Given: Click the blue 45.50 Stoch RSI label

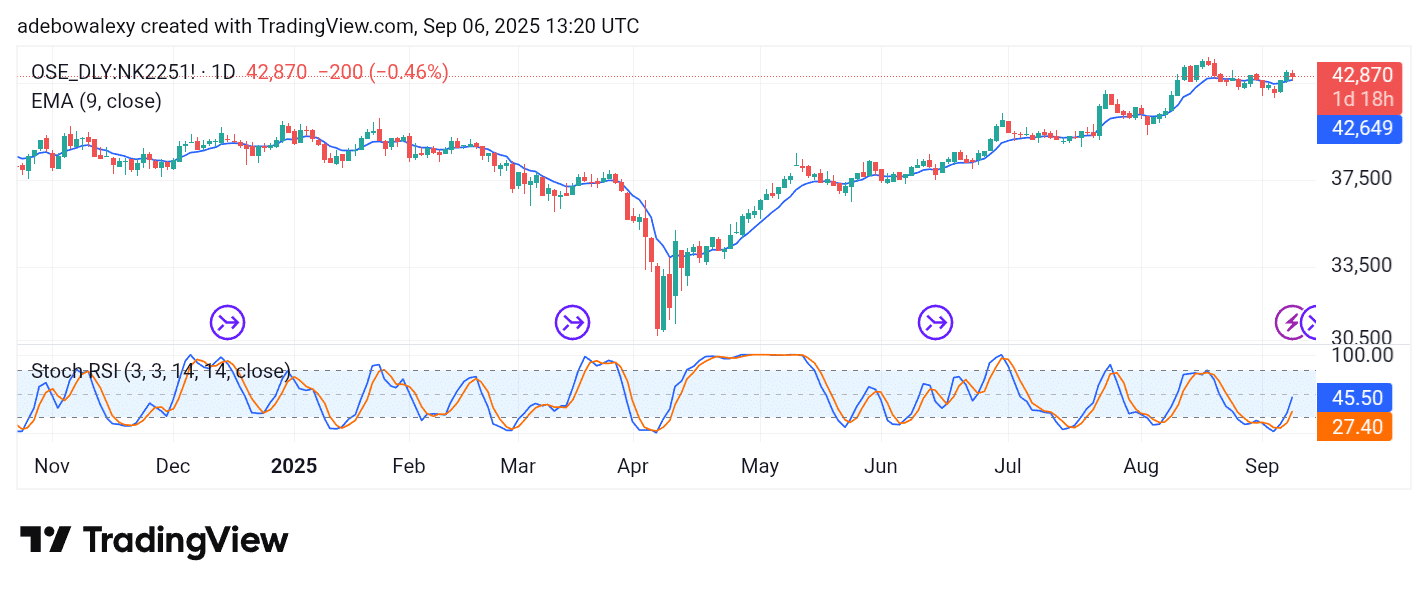Looking at the screenshot, I should [1355, 398].
